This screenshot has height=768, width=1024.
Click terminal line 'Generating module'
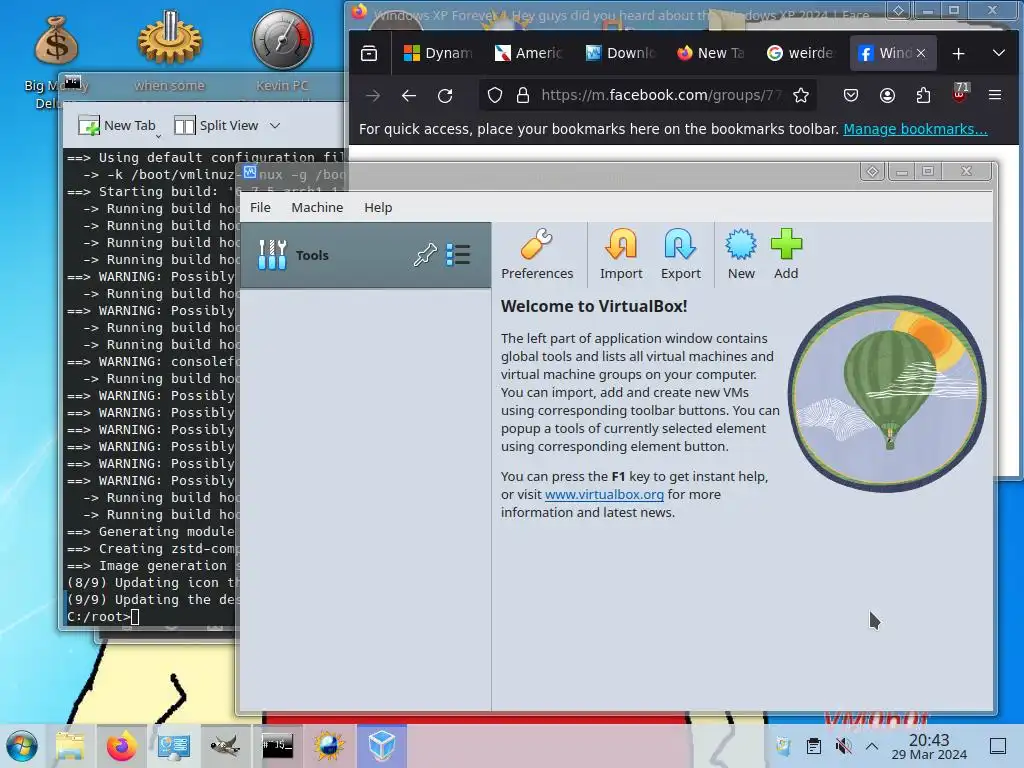tap(153, 532)
